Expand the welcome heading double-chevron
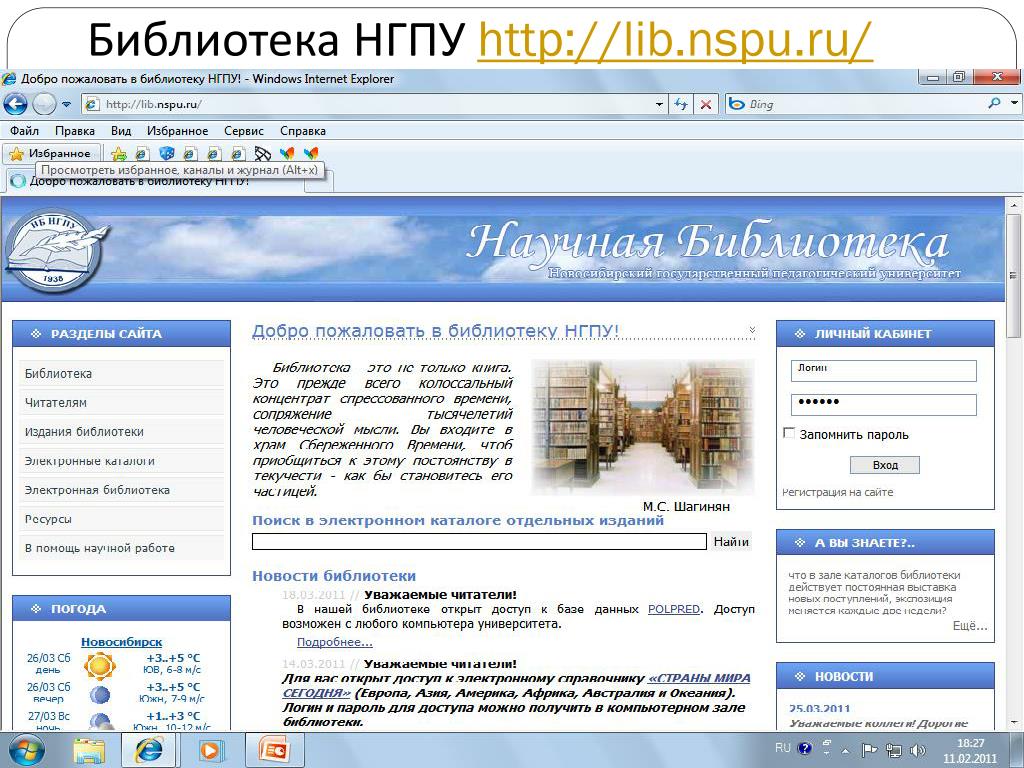Screen dimensions: 1024x768 tap(752, 330)
